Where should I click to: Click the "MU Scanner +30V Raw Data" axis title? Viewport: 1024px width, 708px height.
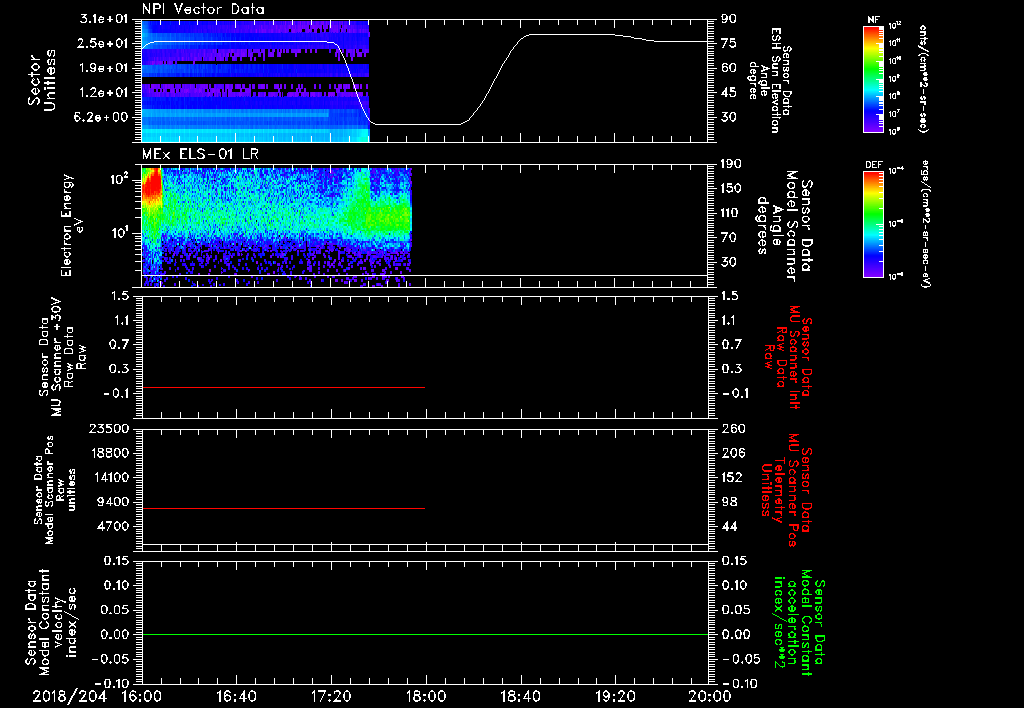click(61, 357)
